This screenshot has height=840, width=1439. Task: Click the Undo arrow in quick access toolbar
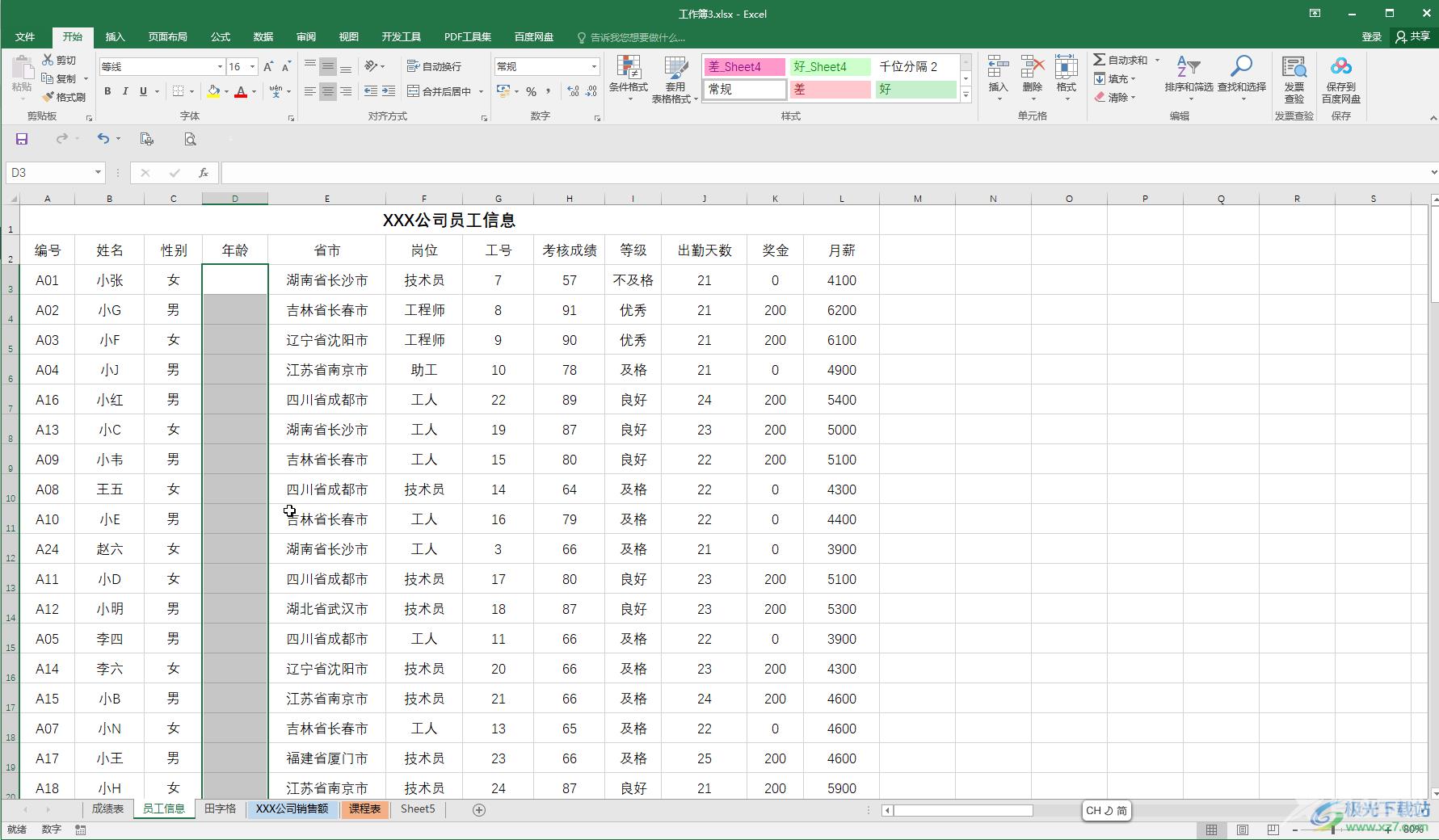(103, 139)
